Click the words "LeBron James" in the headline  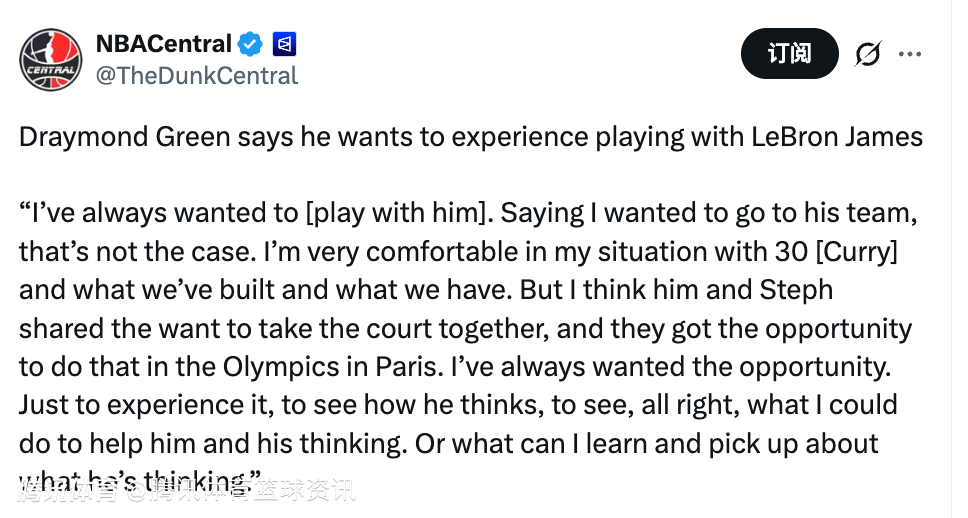pos(839,137)
